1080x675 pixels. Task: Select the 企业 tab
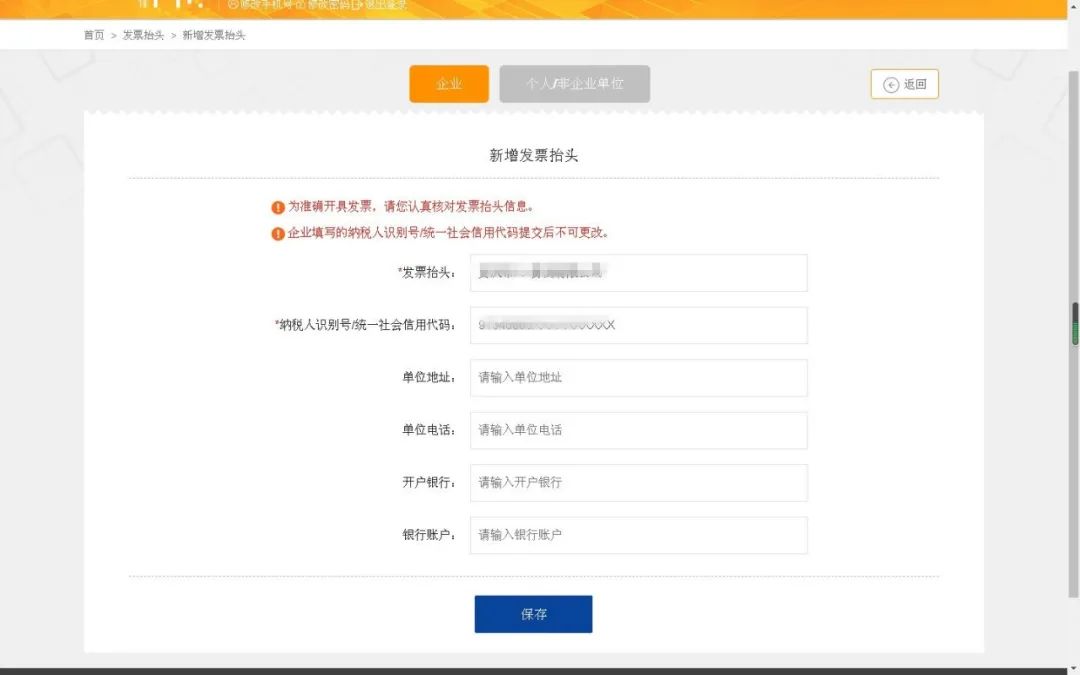pyautogui.click(x=449, y=84)
